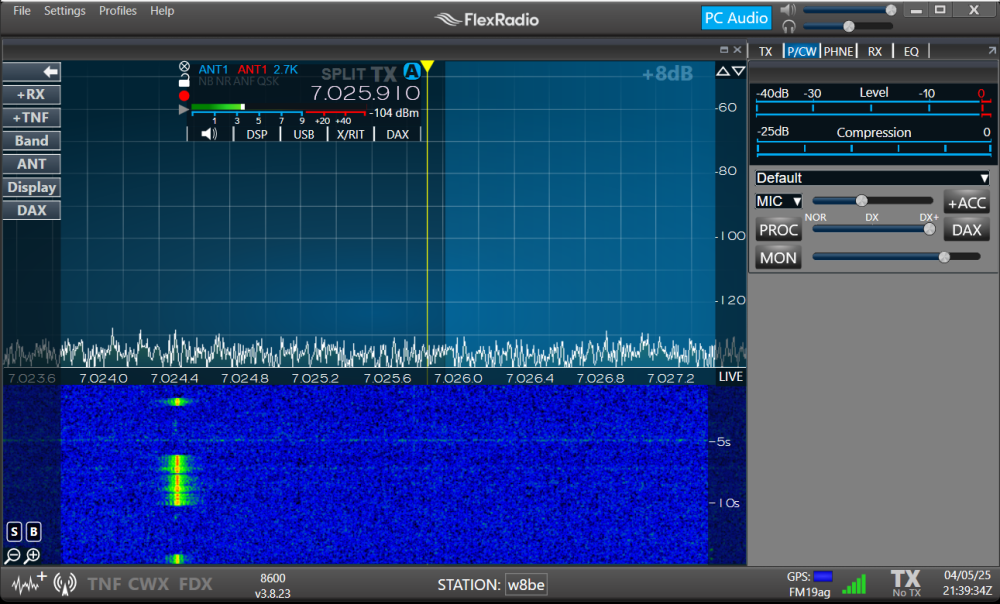Toggle the PROC speech processor
The image size is (1000, 604).
(779, 230)
